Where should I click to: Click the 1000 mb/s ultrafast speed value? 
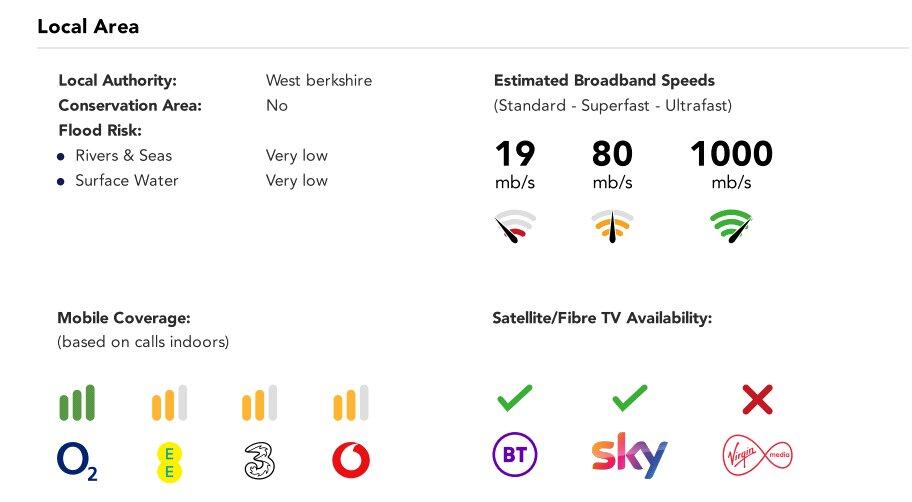click(731, 154)
